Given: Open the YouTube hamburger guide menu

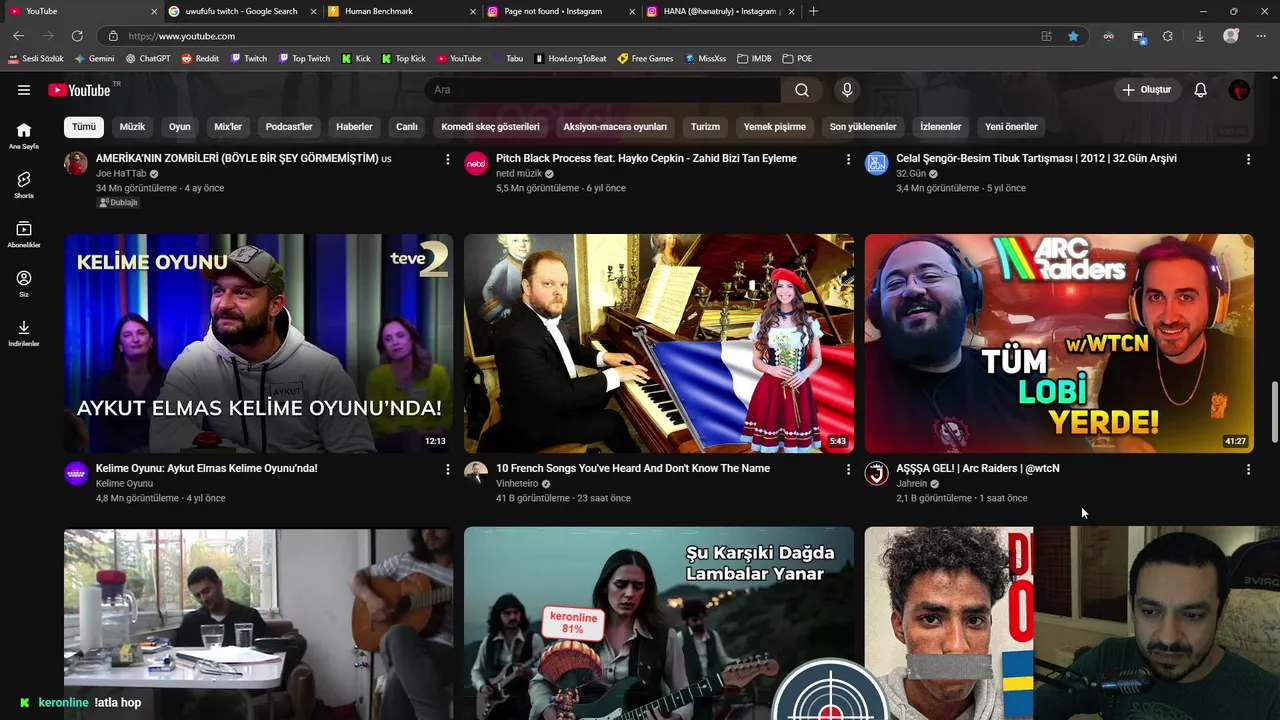Looking at the screenshot, I should 24,90.
